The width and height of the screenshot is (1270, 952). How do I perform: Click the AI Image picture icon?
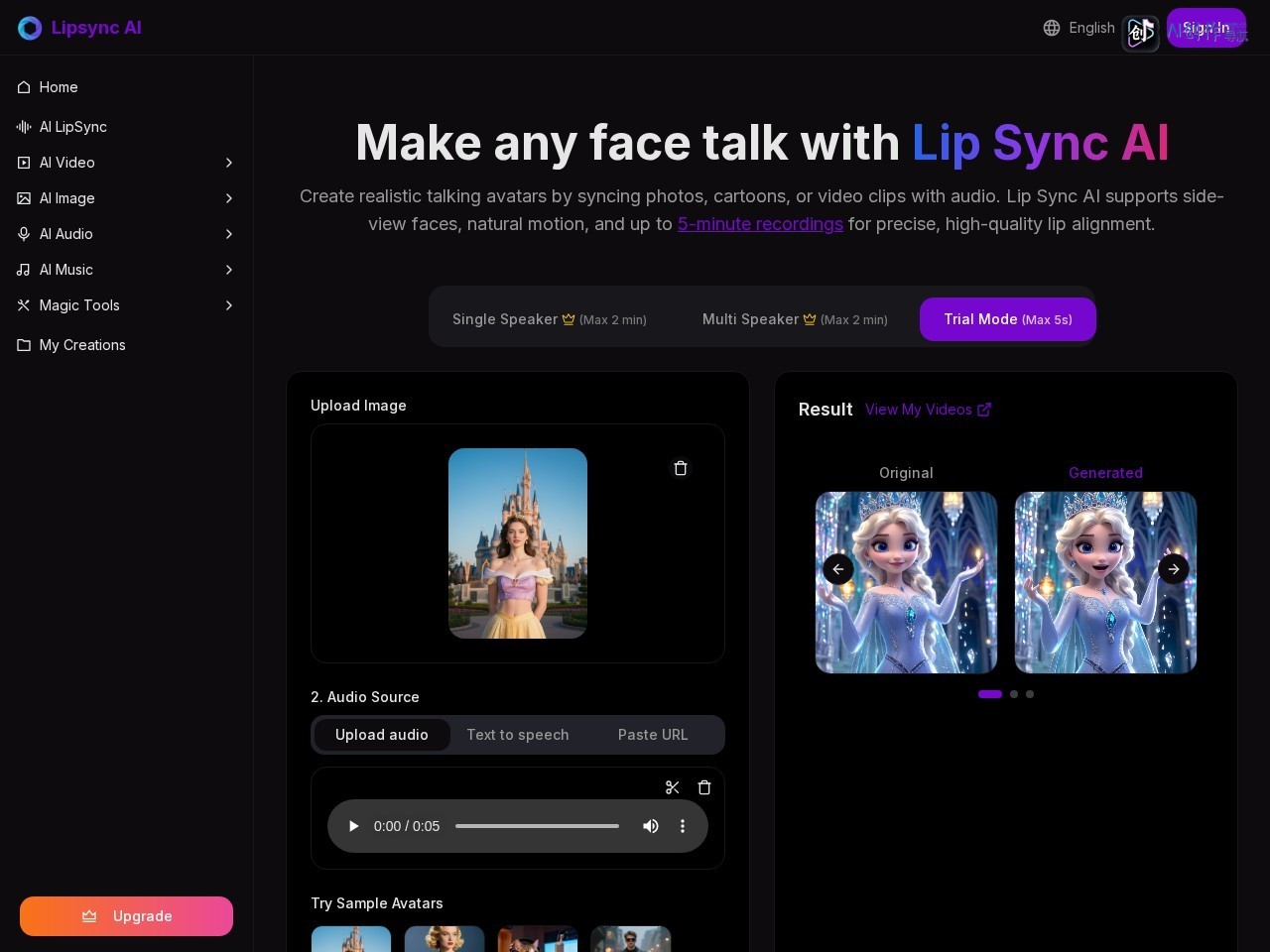coord(24,198)
